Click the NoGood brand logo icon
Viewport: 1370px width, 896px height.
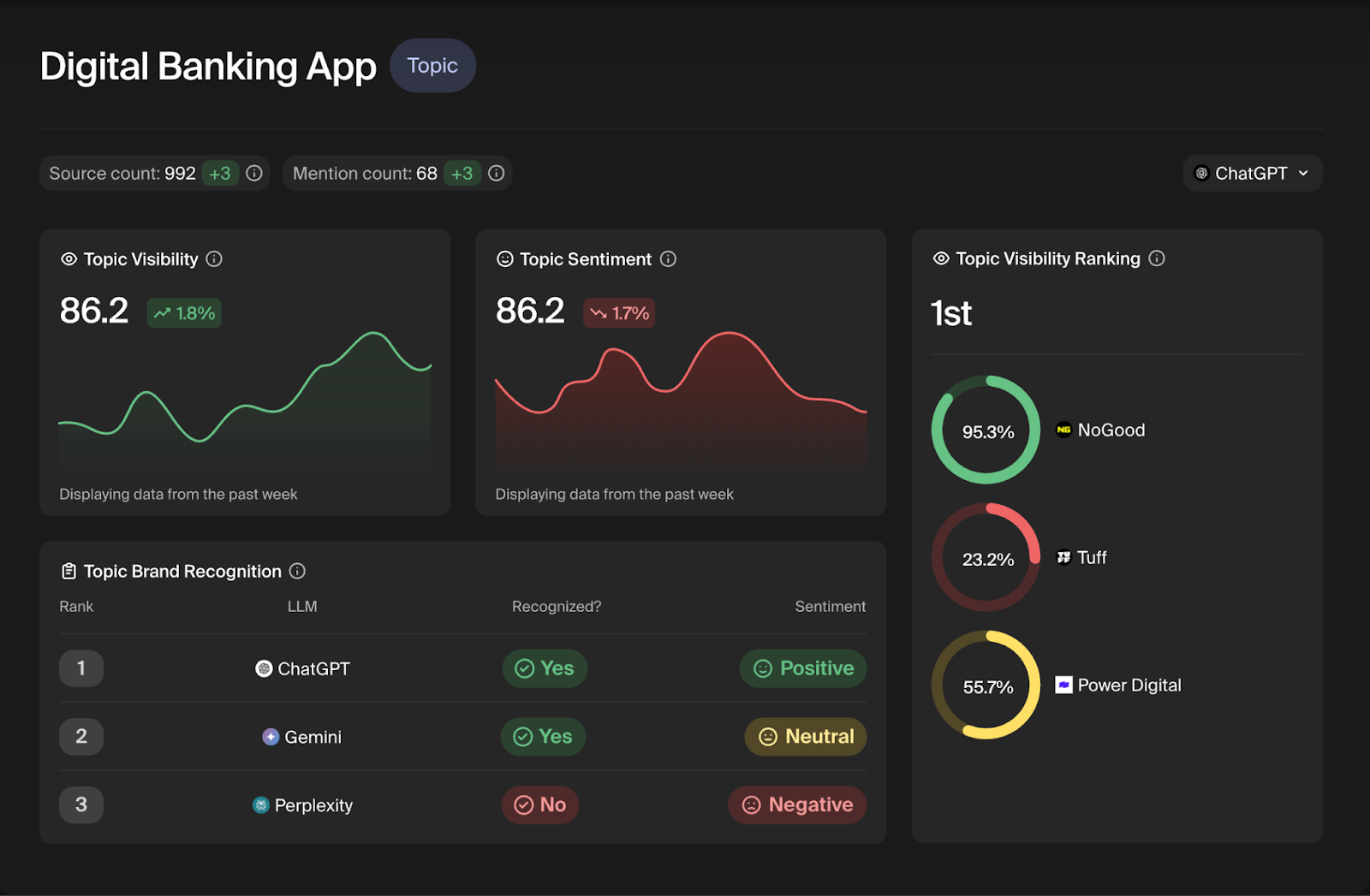coord(1063,430)
